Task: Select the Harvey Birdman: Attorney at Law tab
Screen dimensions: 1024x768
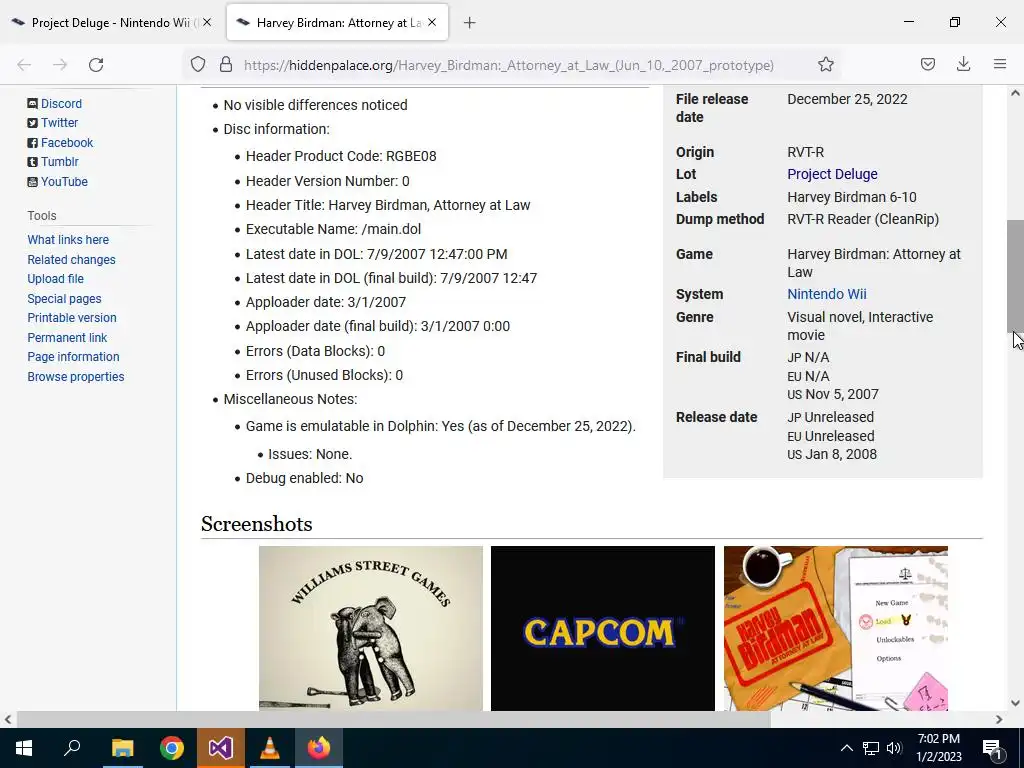Action: click(x=337, y=23)
